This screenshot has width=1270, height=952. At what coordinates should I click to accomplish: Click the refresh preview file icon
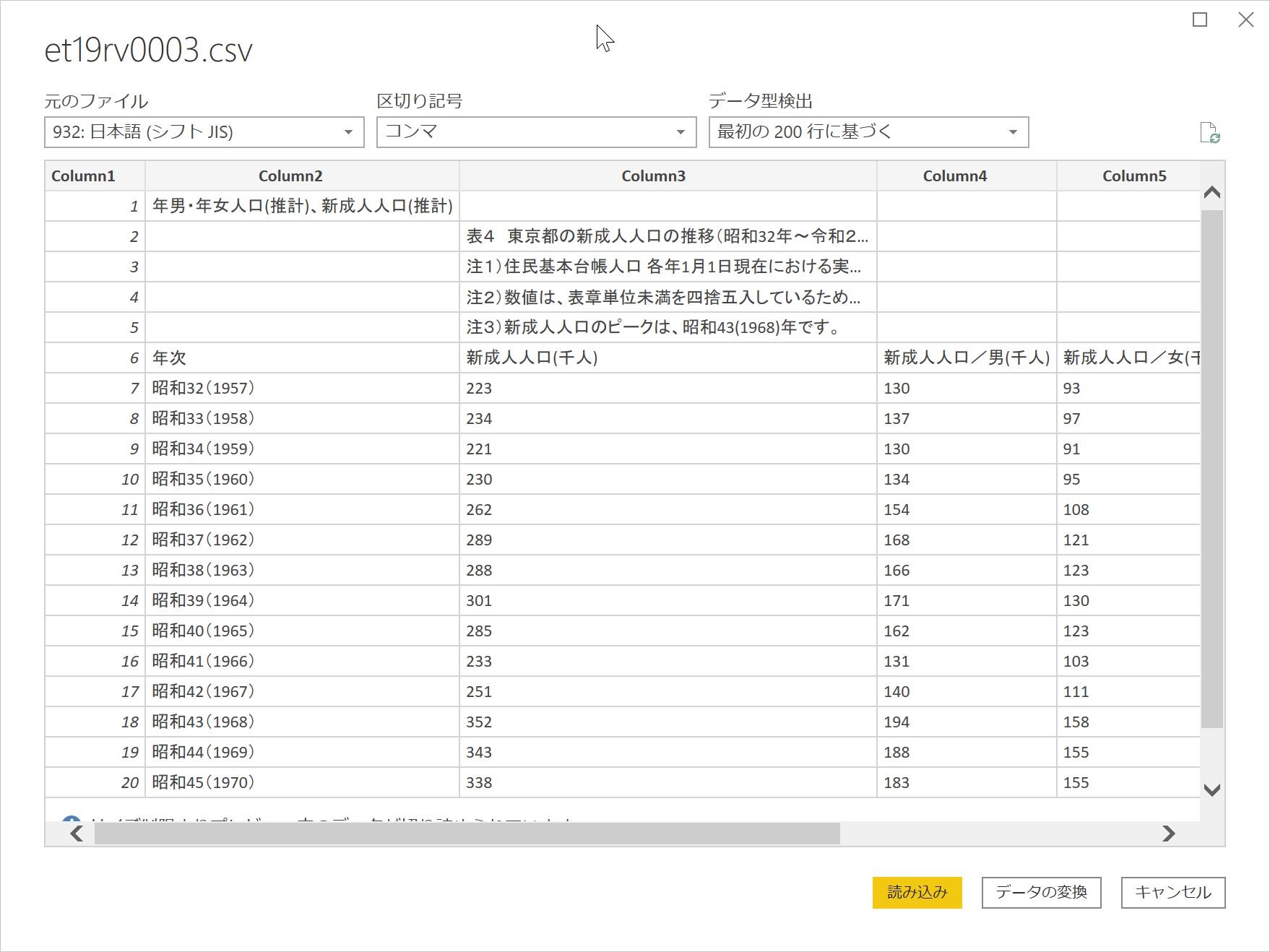[x=1209, y=133]
